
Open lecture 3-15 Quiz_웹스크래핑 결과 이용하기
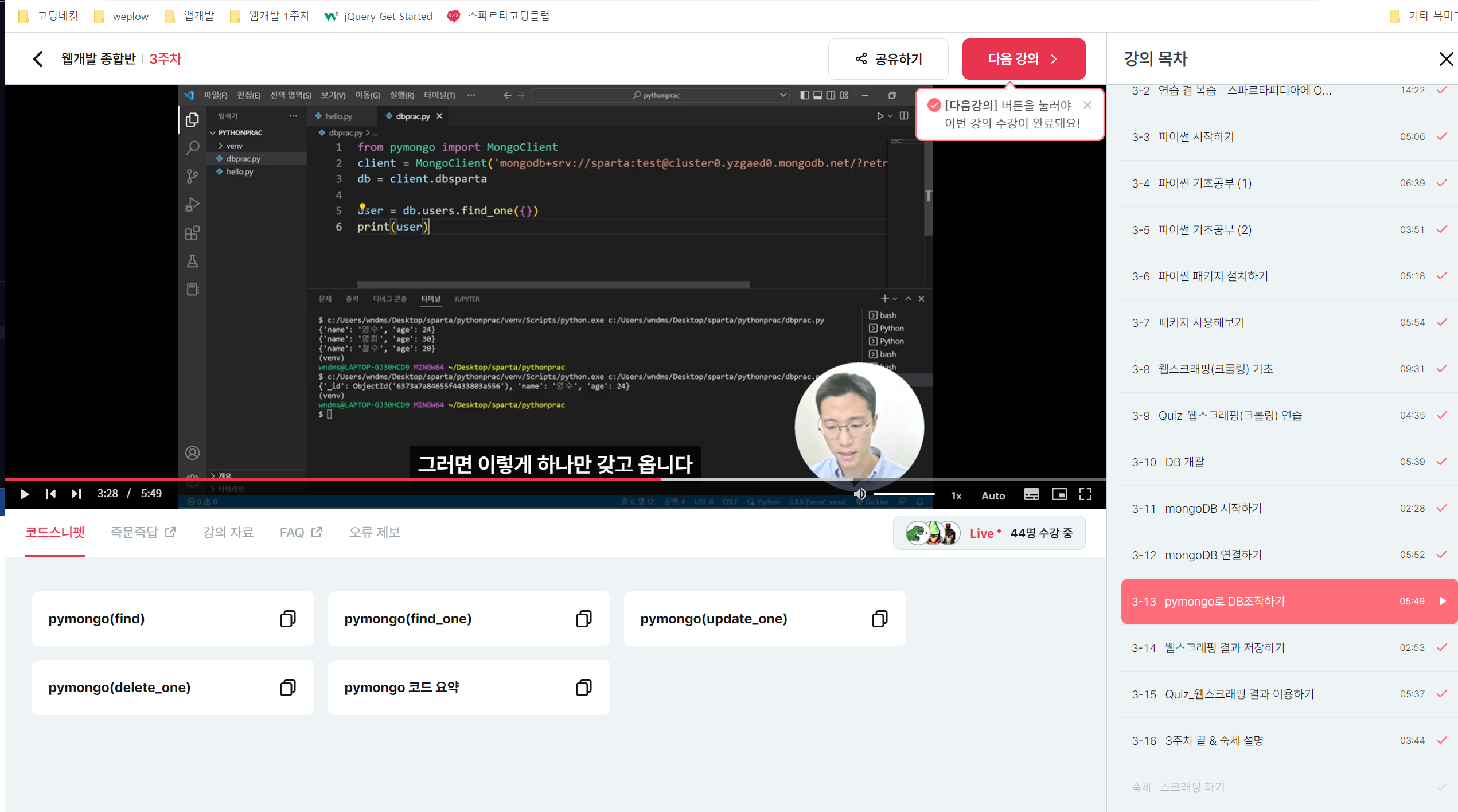pyautogui.click(x=1289, y=694)
